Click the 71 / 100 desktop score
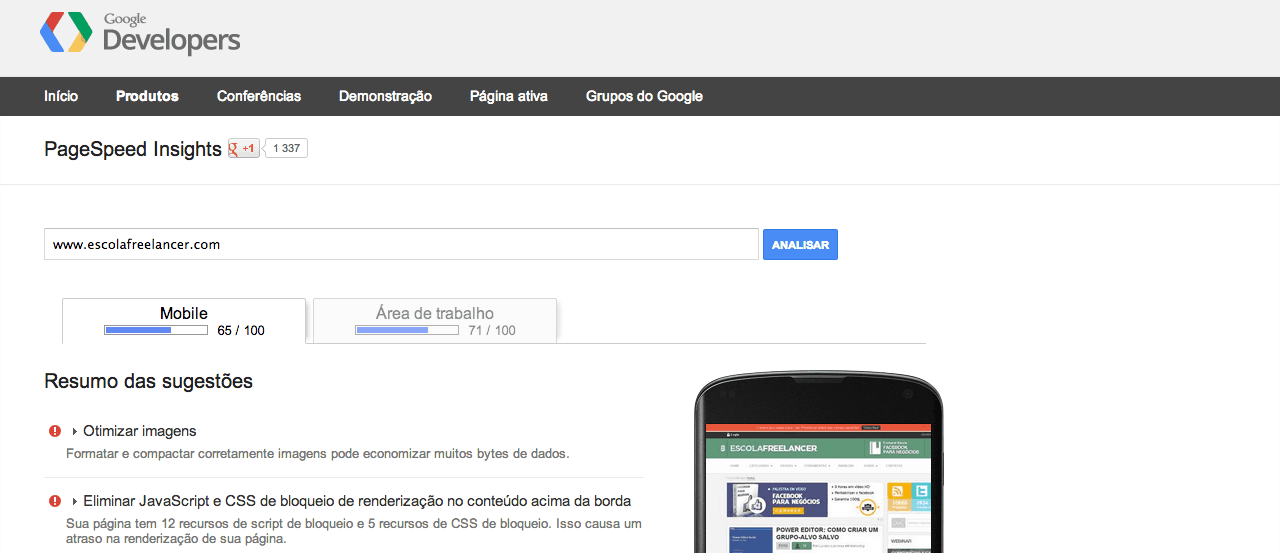 click(x=492, y=330)
